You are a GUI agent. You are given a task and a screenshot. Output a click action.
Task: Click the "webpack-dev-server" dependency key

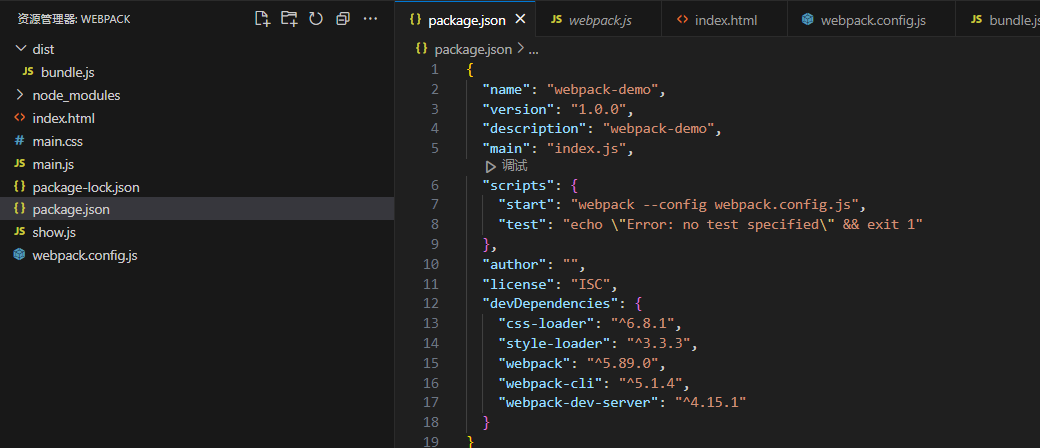(578, 402)
